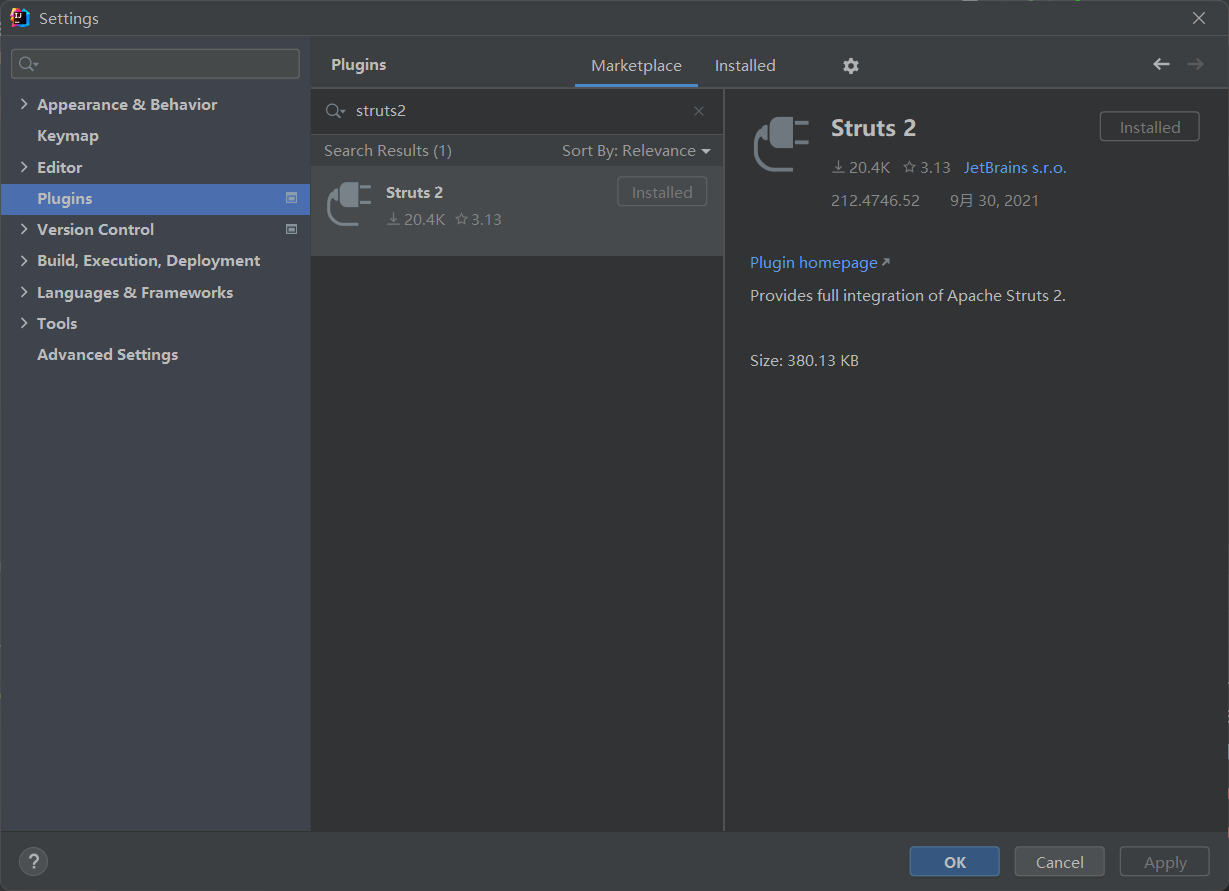Click the settings search input field

click(x=155, y=64)
